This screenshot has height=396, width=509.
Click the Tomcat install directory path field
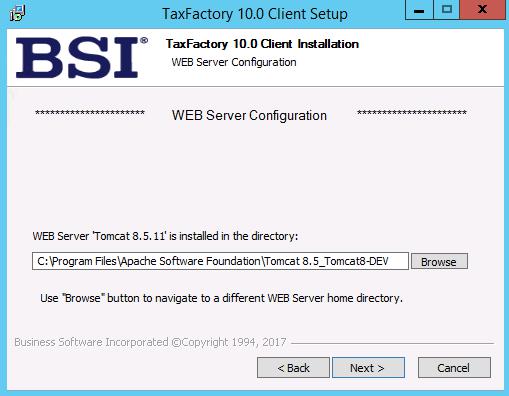220,261
